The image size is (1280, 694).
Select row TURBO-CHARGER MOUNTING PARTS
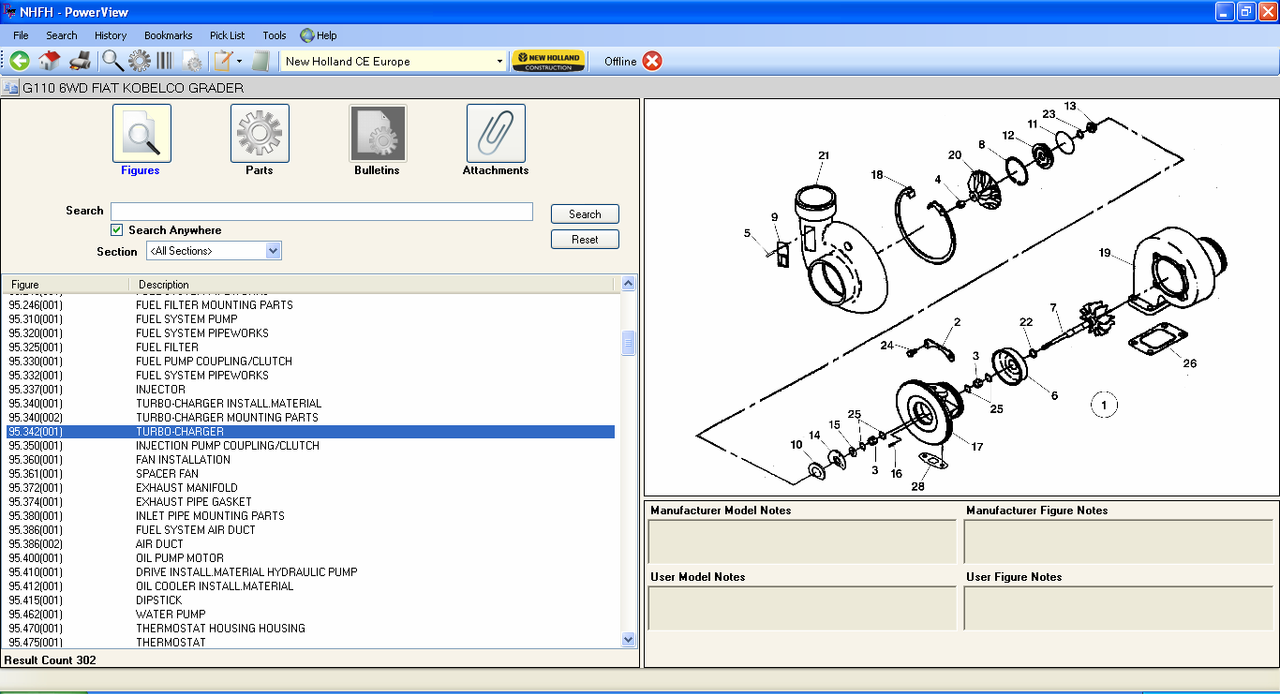coord(310,417)
